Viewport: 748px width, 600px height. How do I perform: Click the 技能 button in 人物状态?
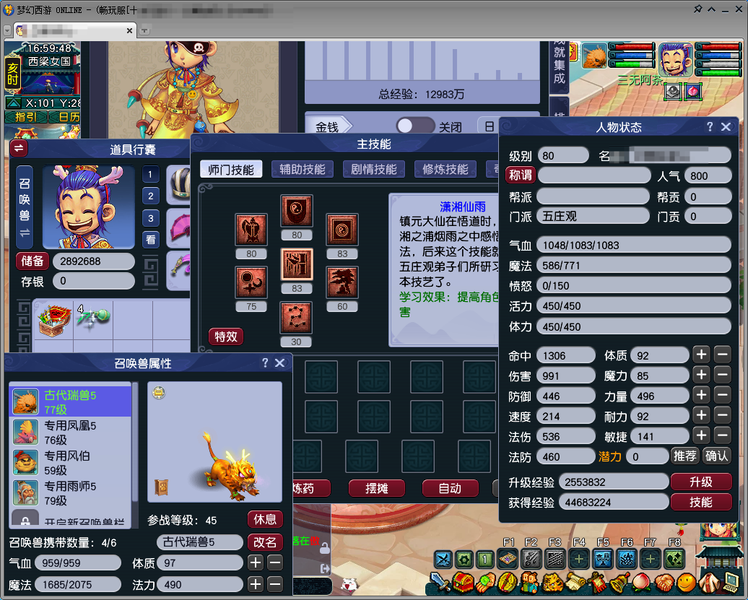(701, 502)
